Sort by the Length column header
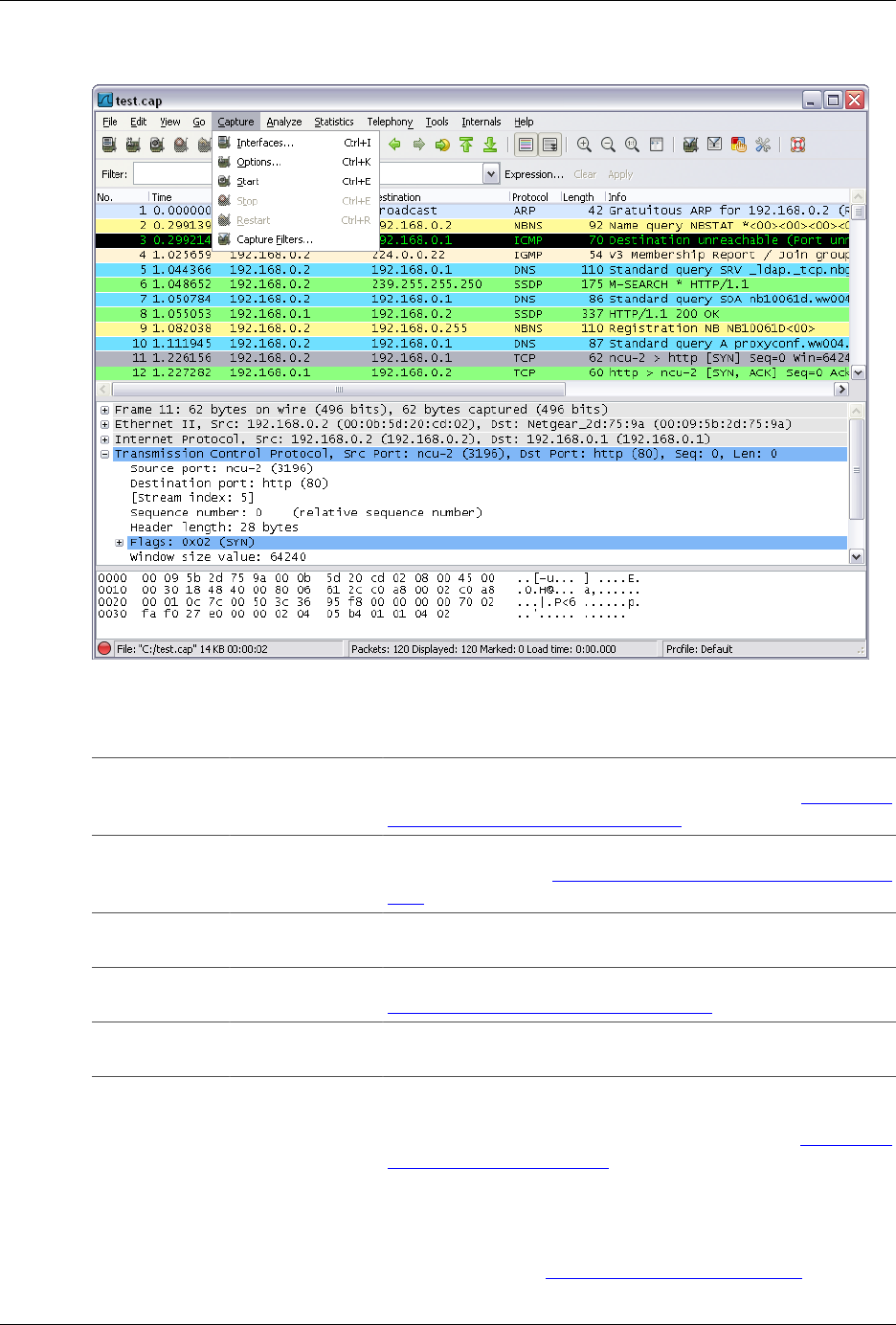 point(583,197)
